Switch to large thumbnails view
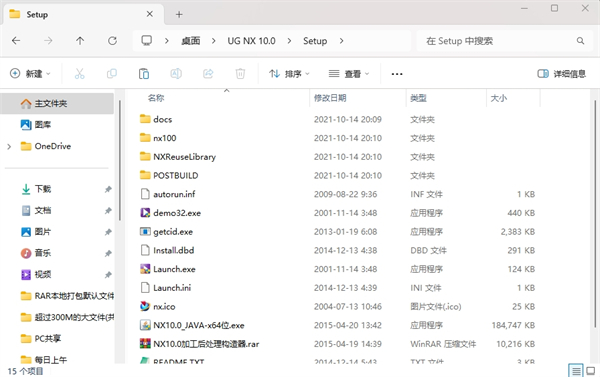The image size is (600, 377). click(x=591, y=370)
